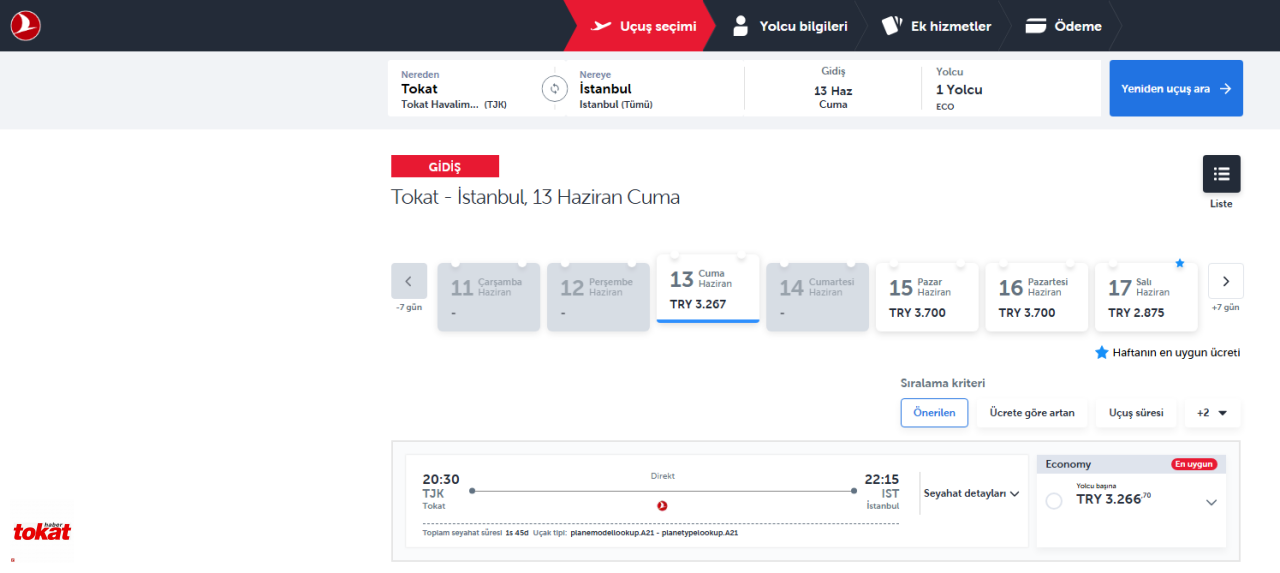
Task: Go to the Yolcu bilgileri step
Action: coord(789,26)
